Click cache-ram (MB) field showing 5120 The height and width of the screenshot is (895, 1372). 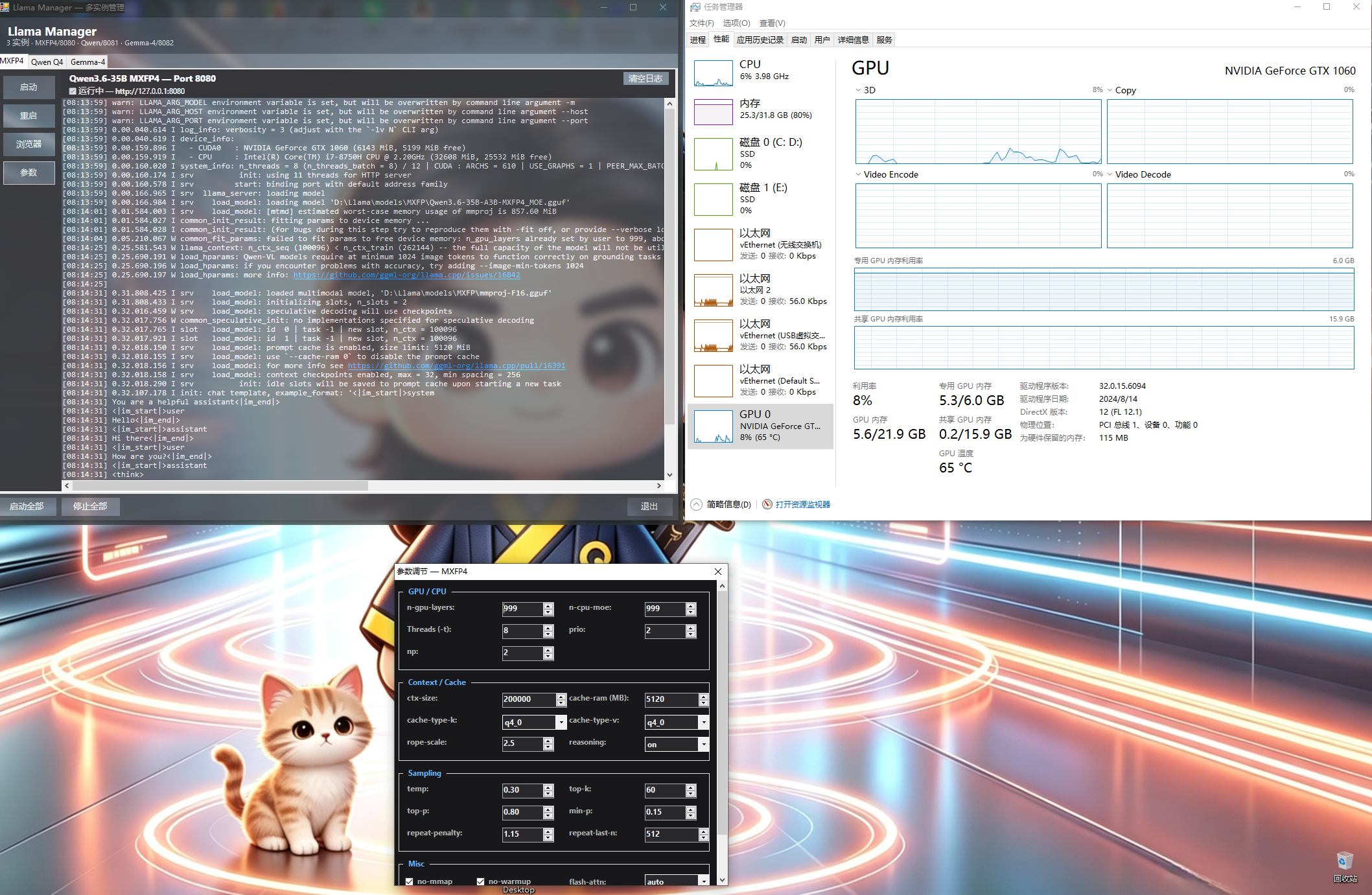tap(671, 699)
